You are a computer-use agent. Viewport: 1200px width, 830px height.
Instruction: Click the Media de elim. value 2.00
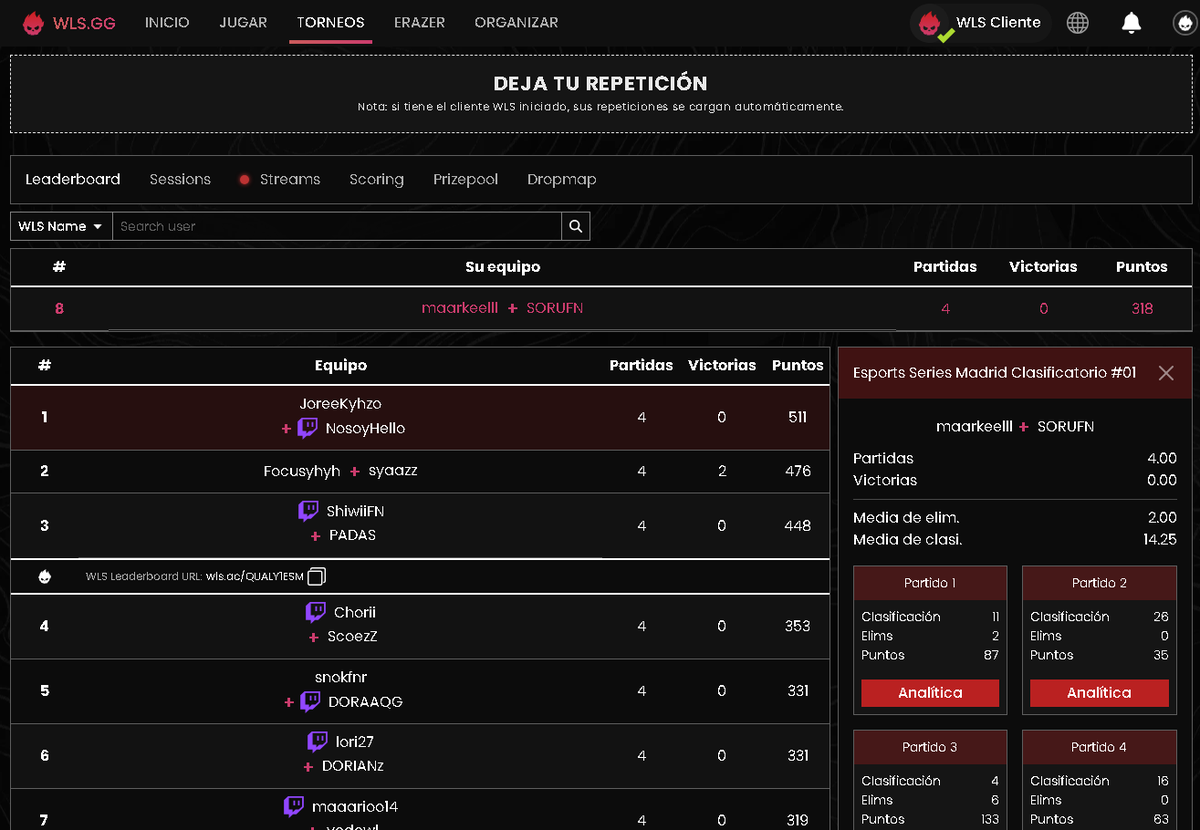[x=1162, y=518]
